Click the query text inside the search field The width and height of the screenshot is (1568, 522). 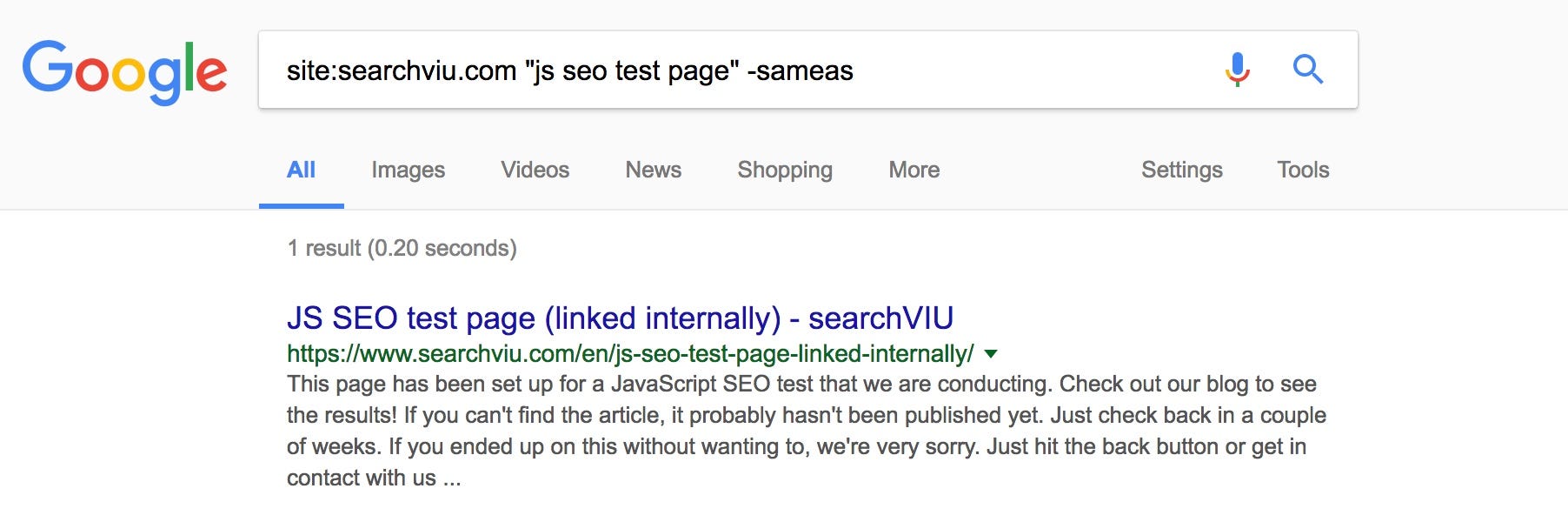click(570, 70)
